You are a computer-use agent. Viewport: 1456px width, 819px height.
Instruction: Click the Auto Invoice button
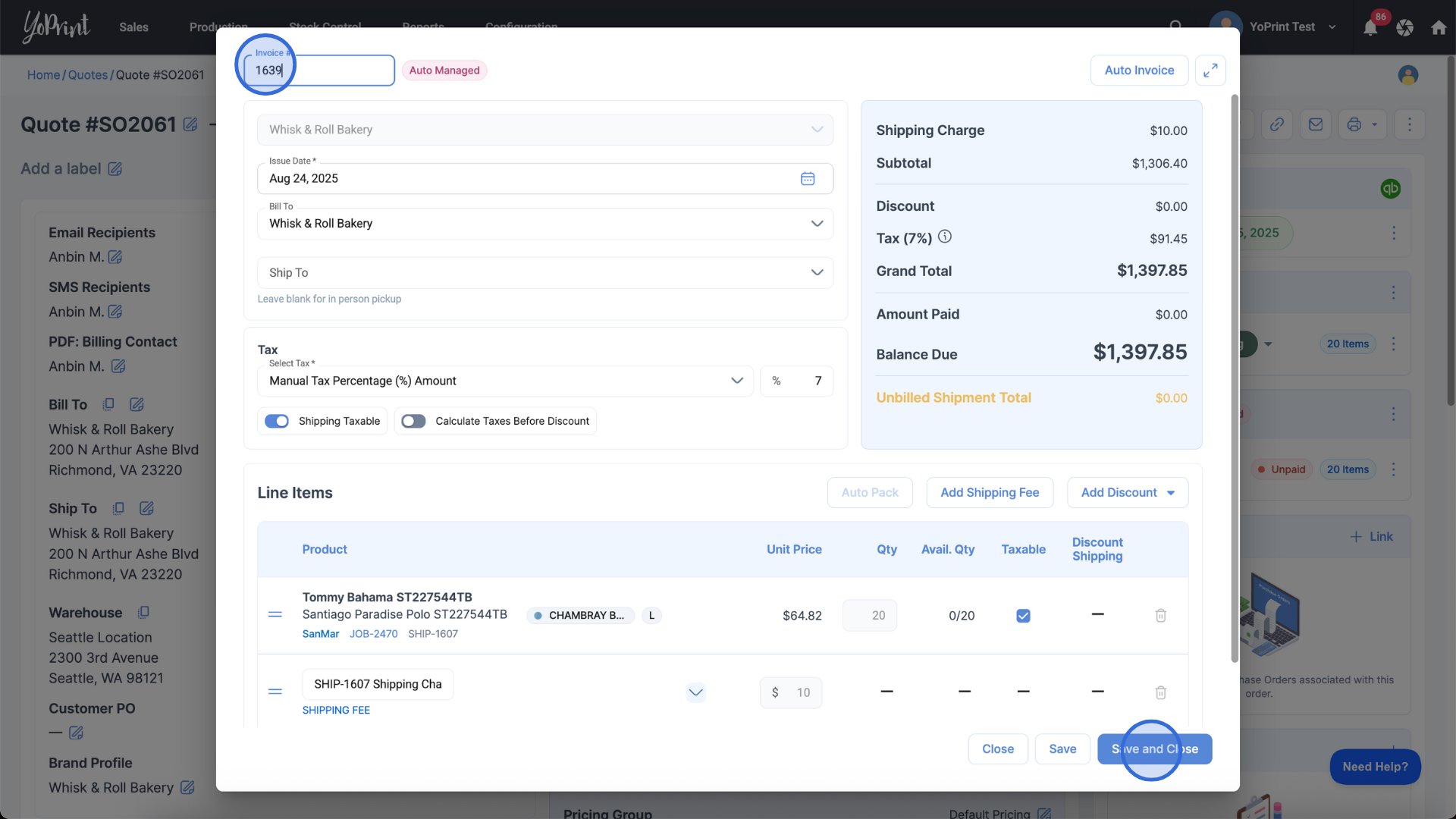tap(1139, 71)
